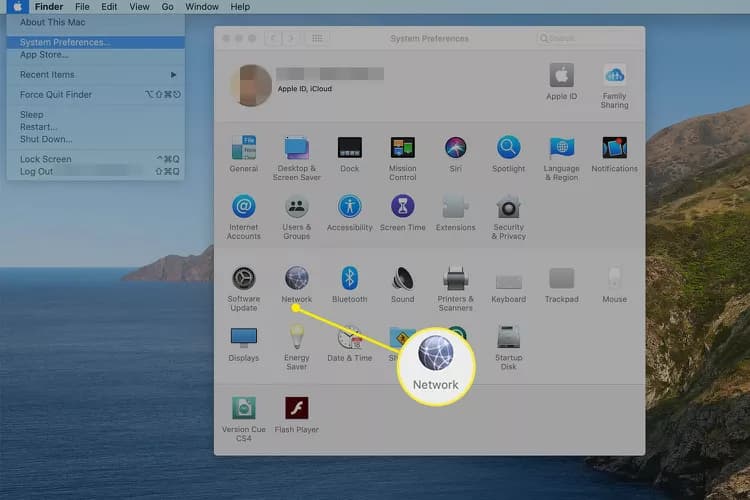This screenshot has width=750, height=500.
Task: Show all preferences grid button
Action: point(317,38)
